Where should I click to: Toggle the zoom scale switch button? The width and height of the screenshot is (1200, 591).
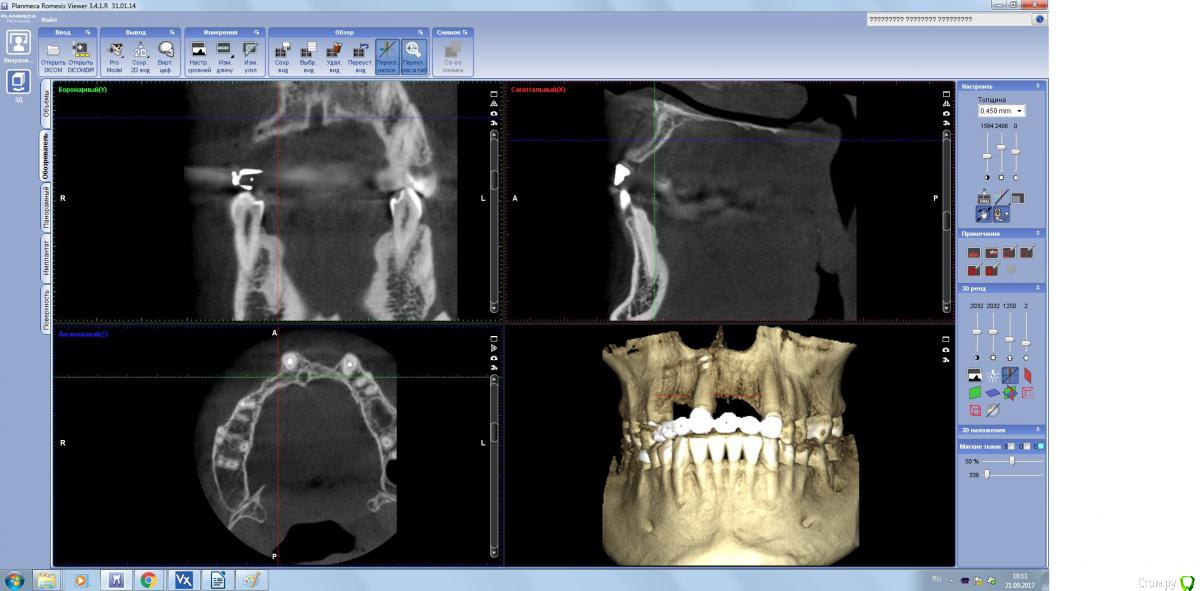coord(413,50)
